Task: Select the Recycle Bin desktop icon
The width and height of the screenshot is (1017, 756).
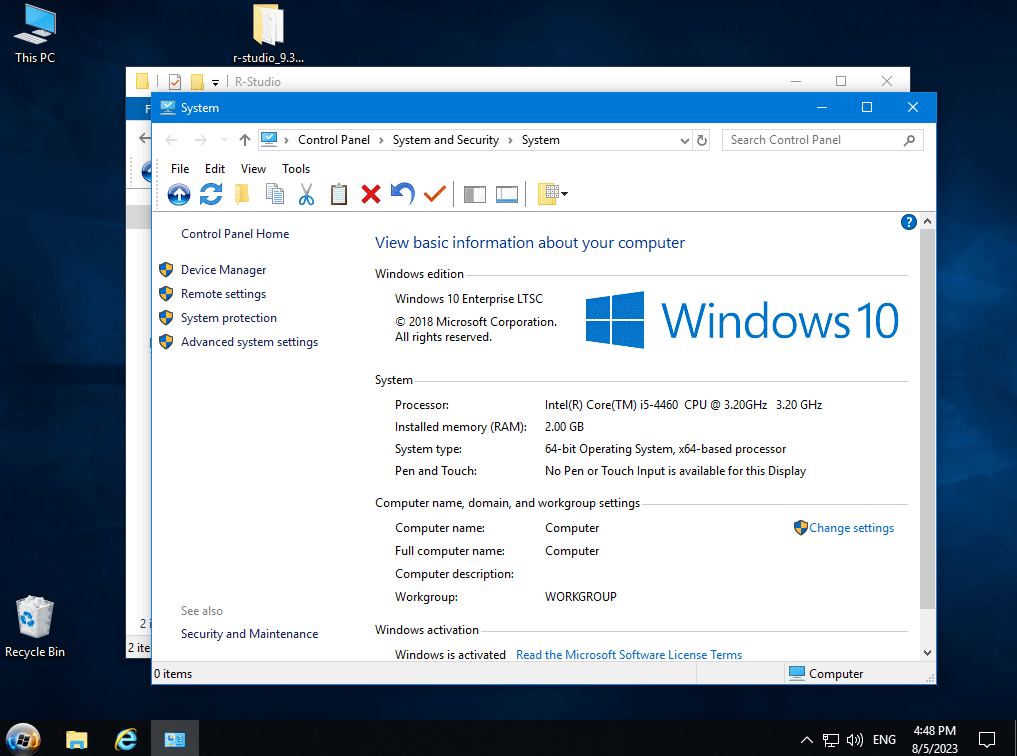Action: point(35,626)
